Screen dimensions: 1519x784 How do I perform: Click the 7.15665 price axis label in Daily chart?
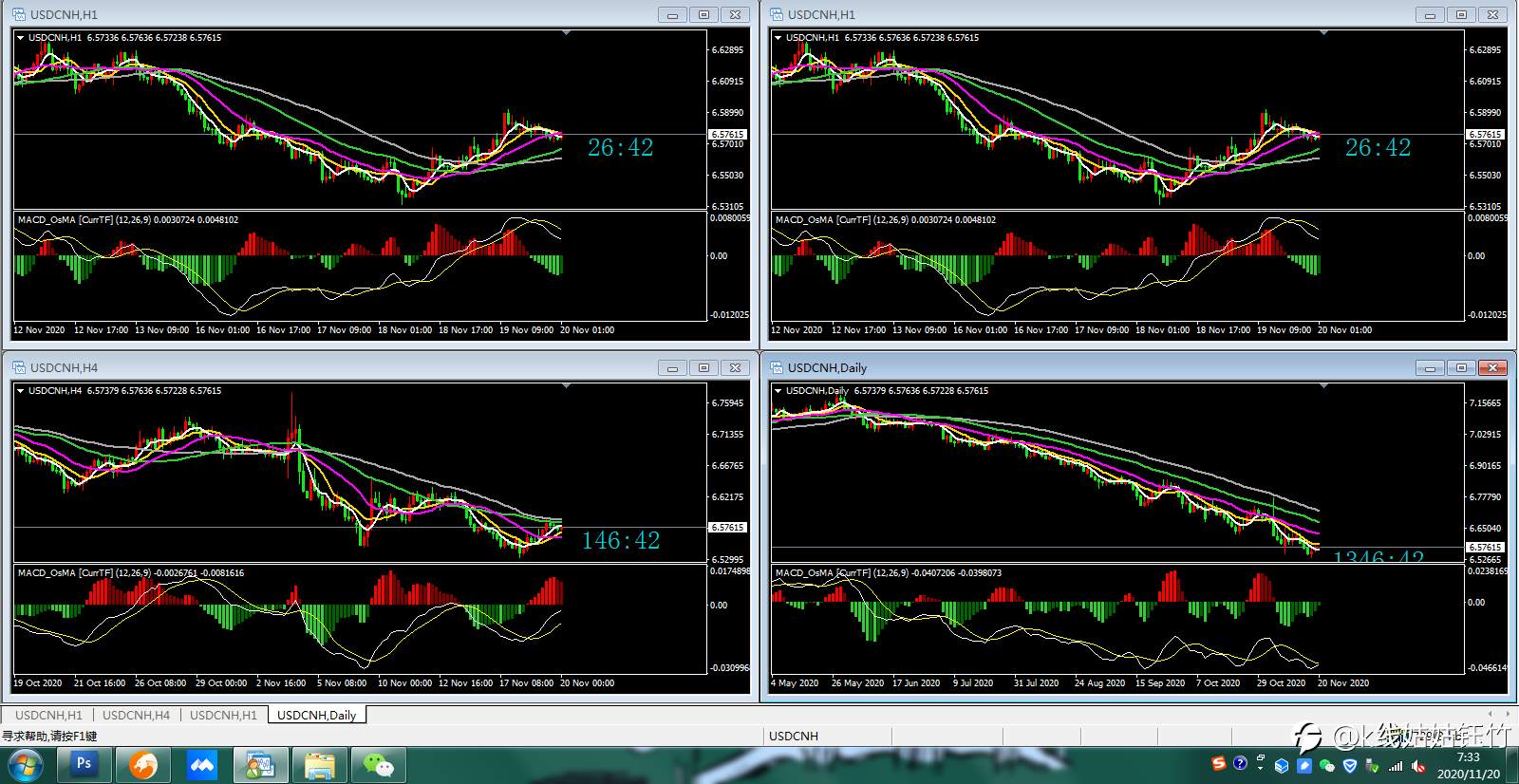pyautogui.click(x=1486, y=402)
